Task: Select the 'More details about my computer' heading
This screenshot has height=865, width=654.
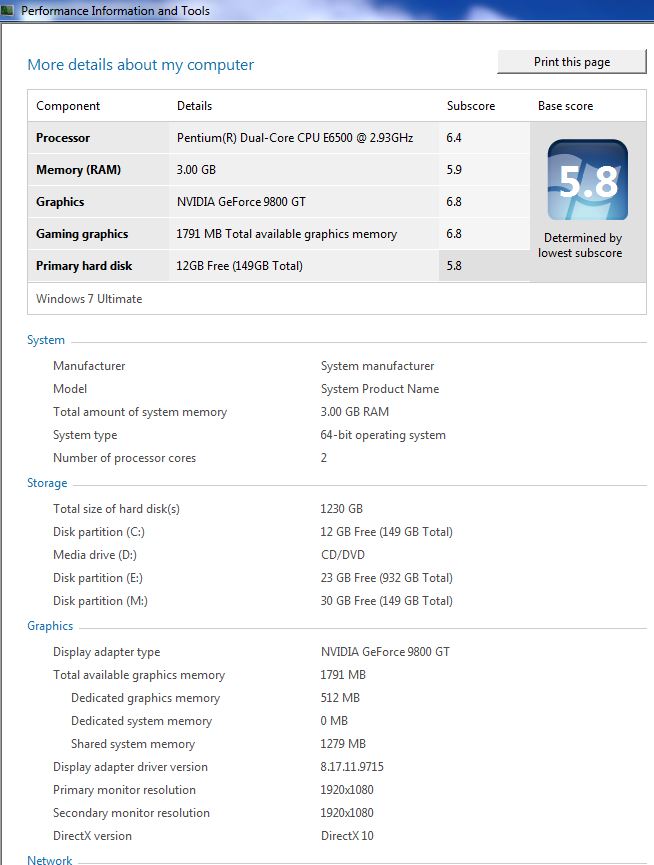Action: point(141,65)
